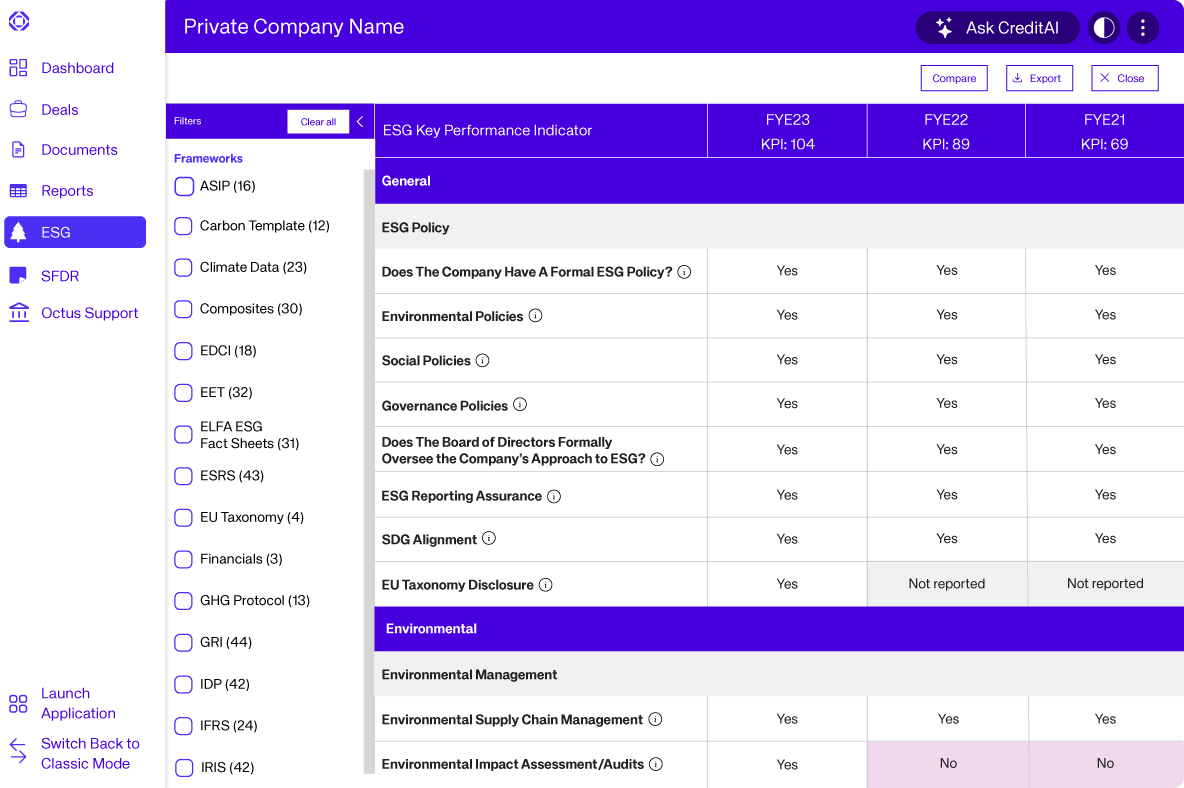Go to SFDR in the sidebar
Screen dimensions: 1184x788
pos(60,276)
